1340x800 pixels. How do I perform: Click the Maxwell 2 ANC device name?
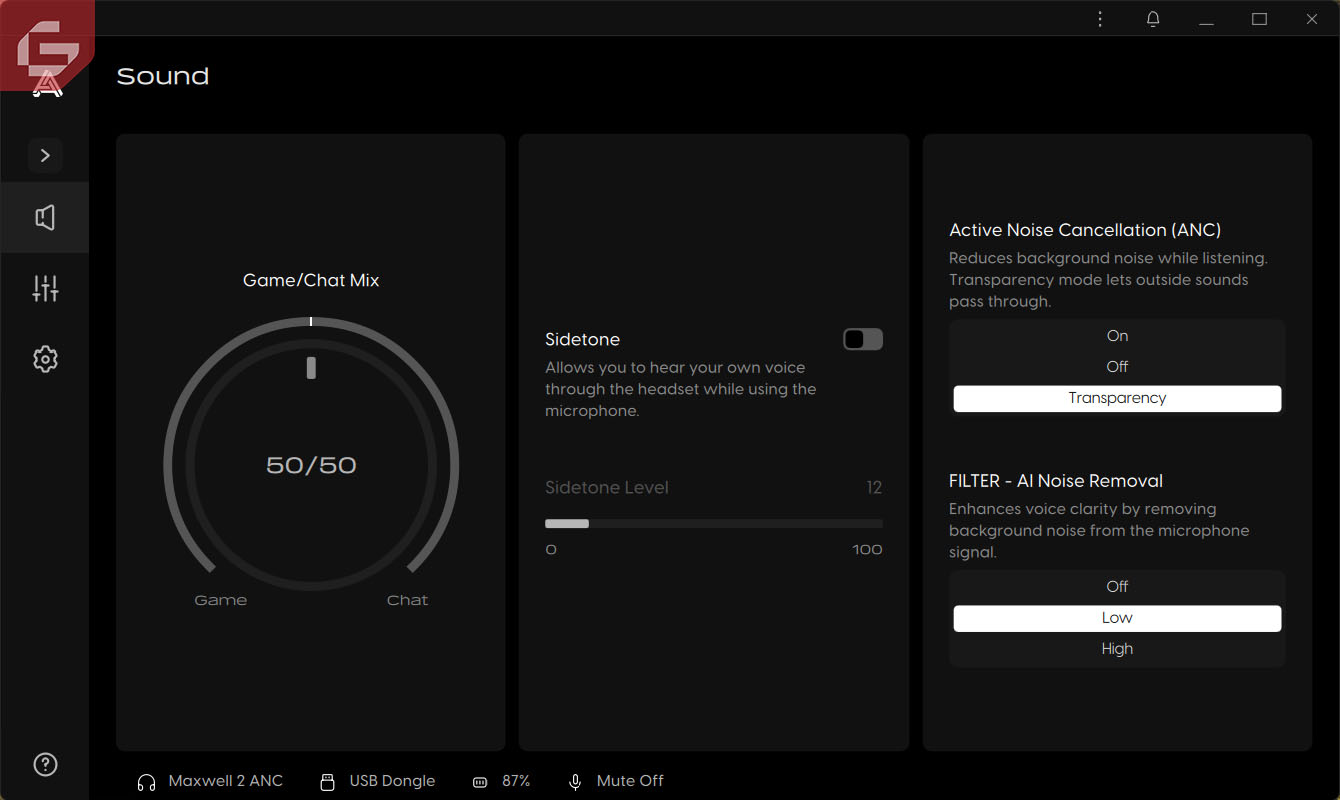click(226, 781)
